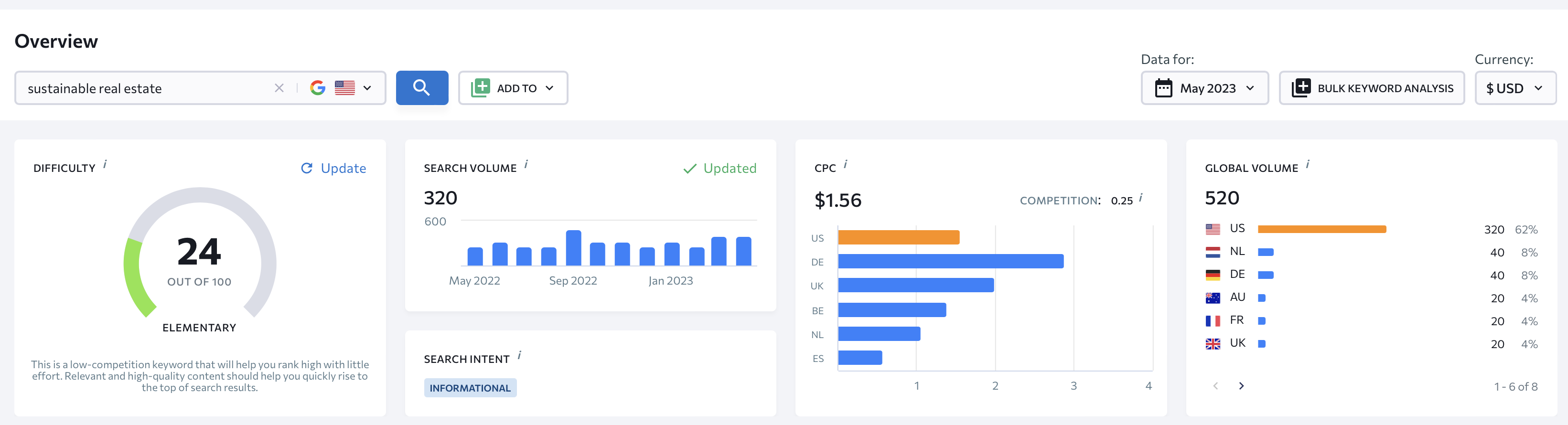Screen dimensions: 1568x425
Task: Click the INFORMATIONAL search intent tag
Action: point(470,388)
